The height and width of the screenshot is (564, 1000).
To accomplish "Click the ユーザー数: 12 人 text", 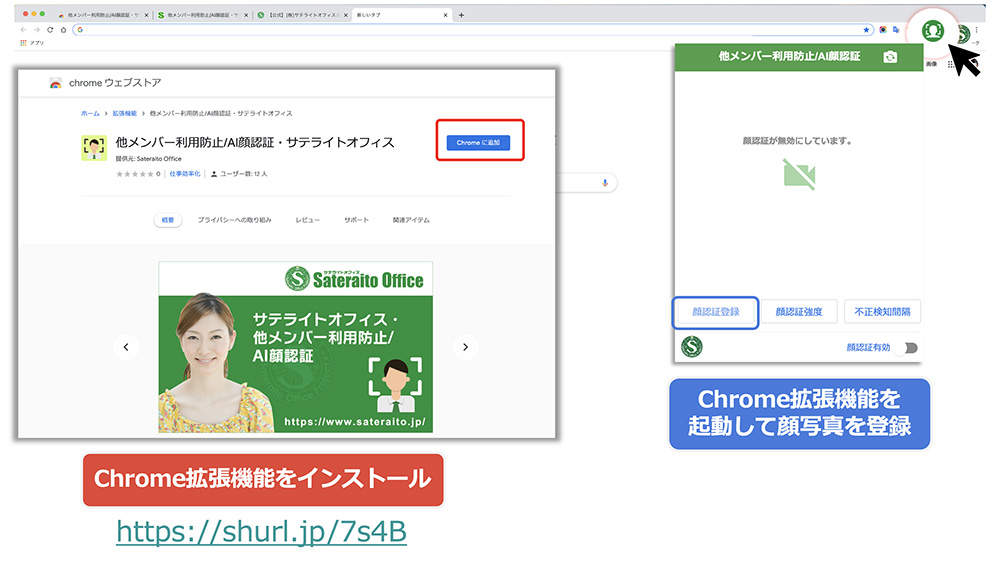I will click(239, 174).
